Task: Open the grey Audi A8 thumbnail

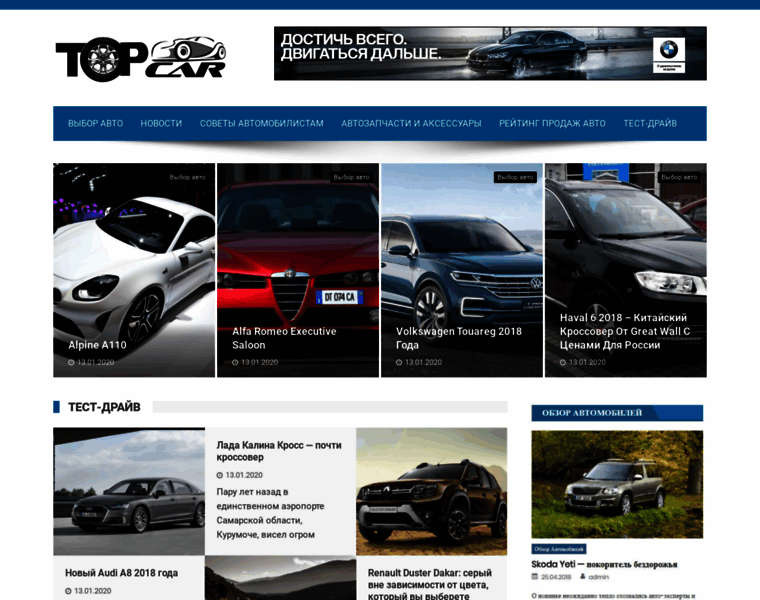Action: tap(129, 491)
